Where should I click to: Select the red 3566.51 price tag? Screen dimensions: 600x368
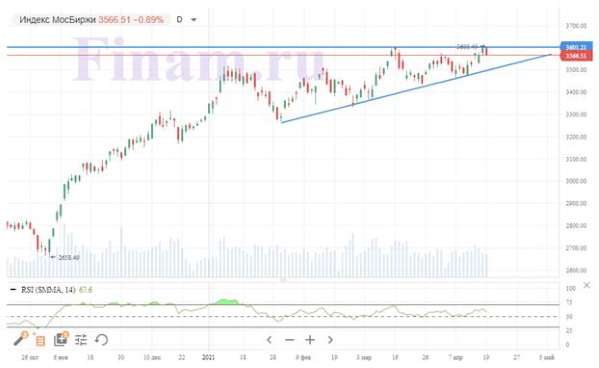tap(576, 56)
